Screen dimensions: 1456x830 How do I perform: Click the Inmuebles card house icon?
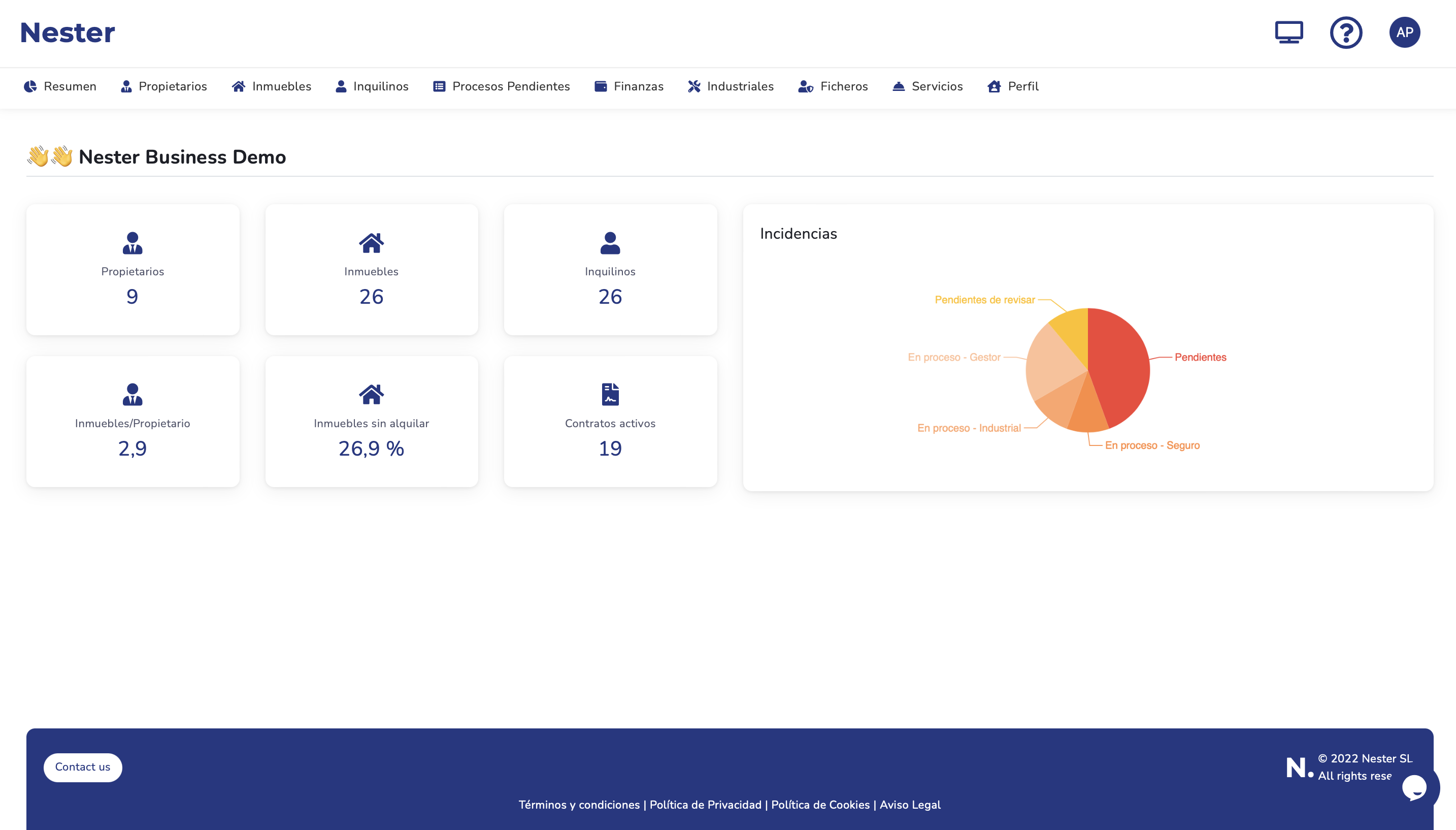pyautogui.click(x=371, y=243)
